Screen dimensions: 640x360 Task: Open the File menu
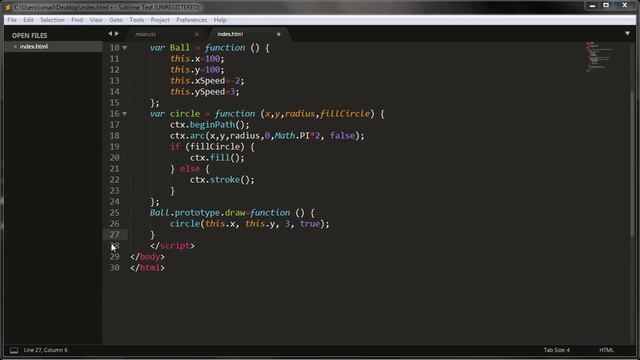[x=12, y=20]
